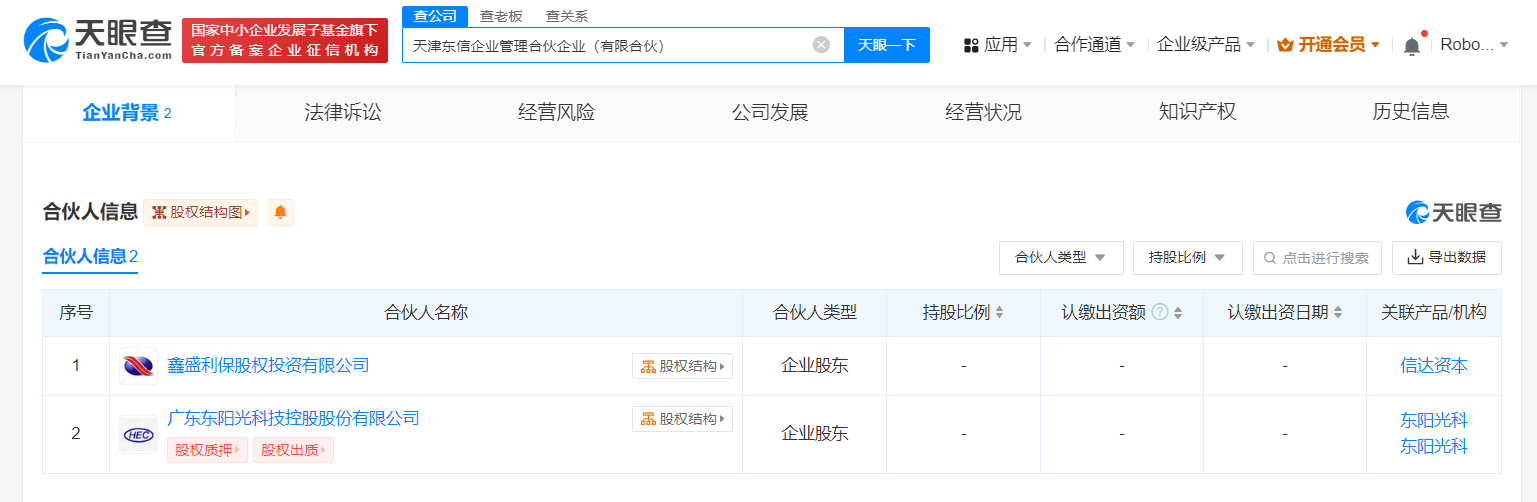Open 合伙人类型 filter dropdown

(1061, 258)
